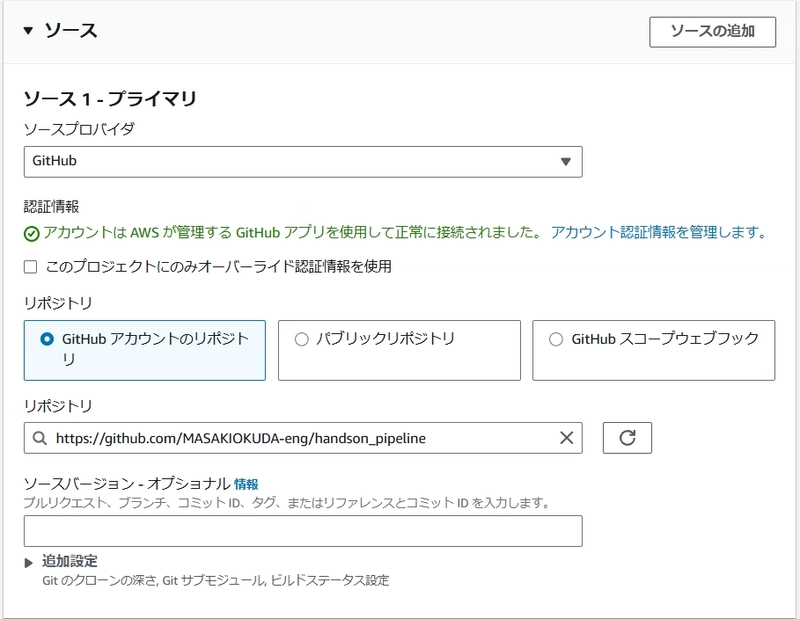Open the ソースプロバイダ GitHub dropdown
This screenshot has height=619, width=800.
tap(303, 162)
